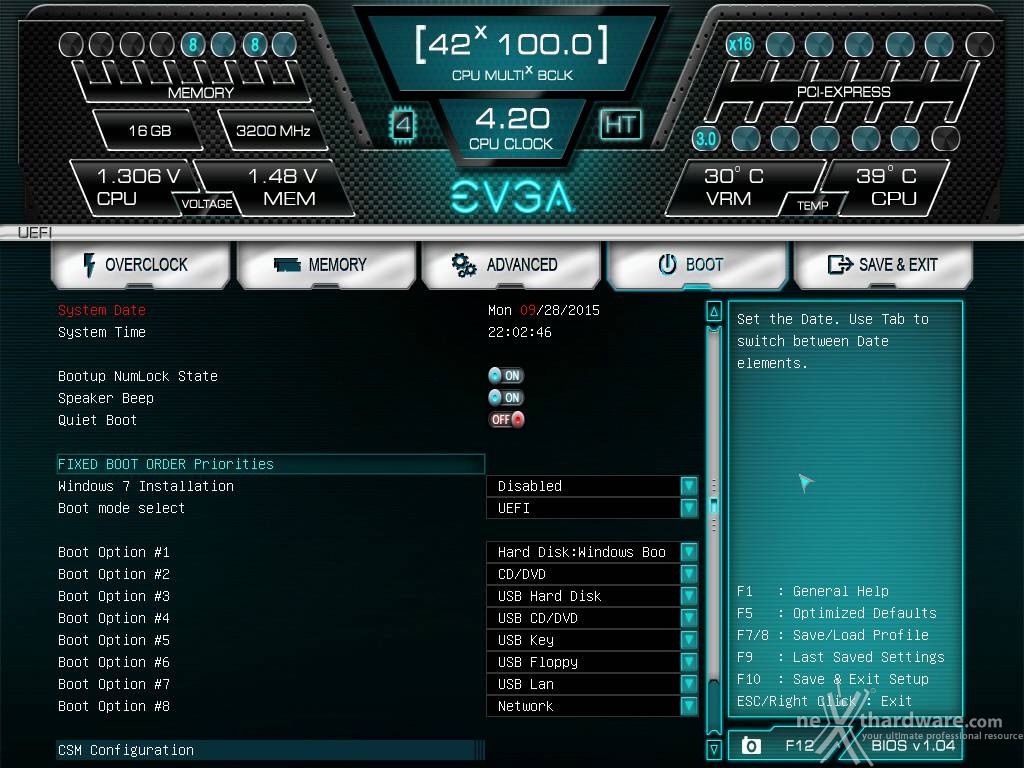Expand Boot Option #5 USB Key dropdown
This screenshot has width=1024, height=768.
click(x=592, y=640)
